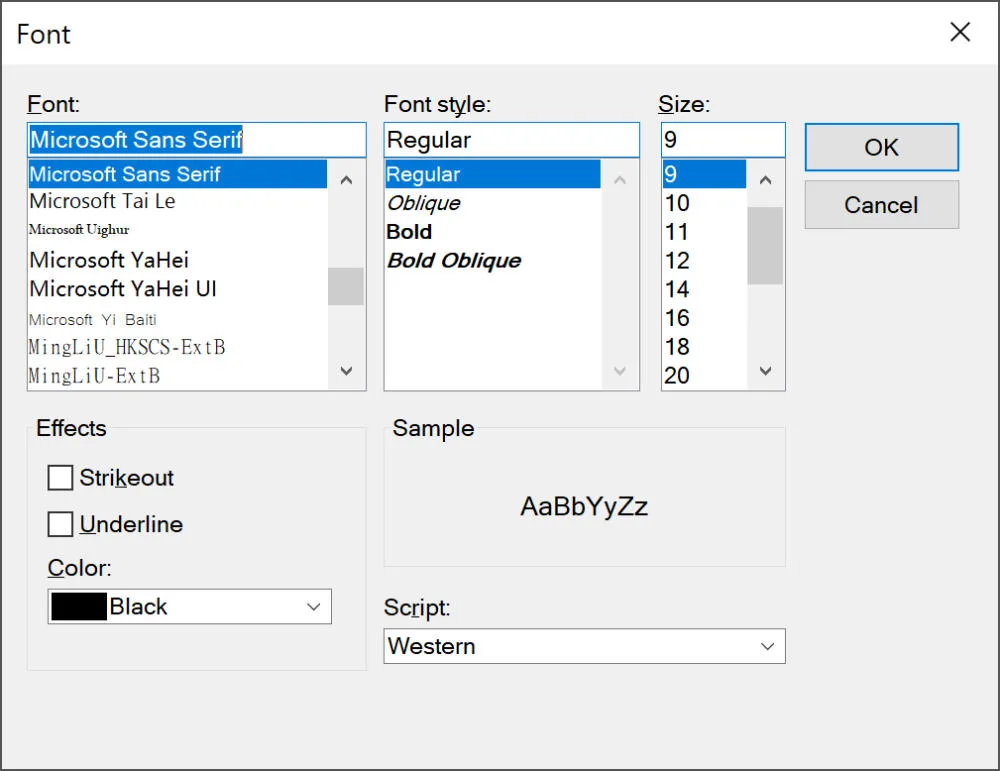Screen dimensions: 1000x771
Task: Open the Color dropdown showing Black
Action: pyautogui.click(x=189, y=606)
